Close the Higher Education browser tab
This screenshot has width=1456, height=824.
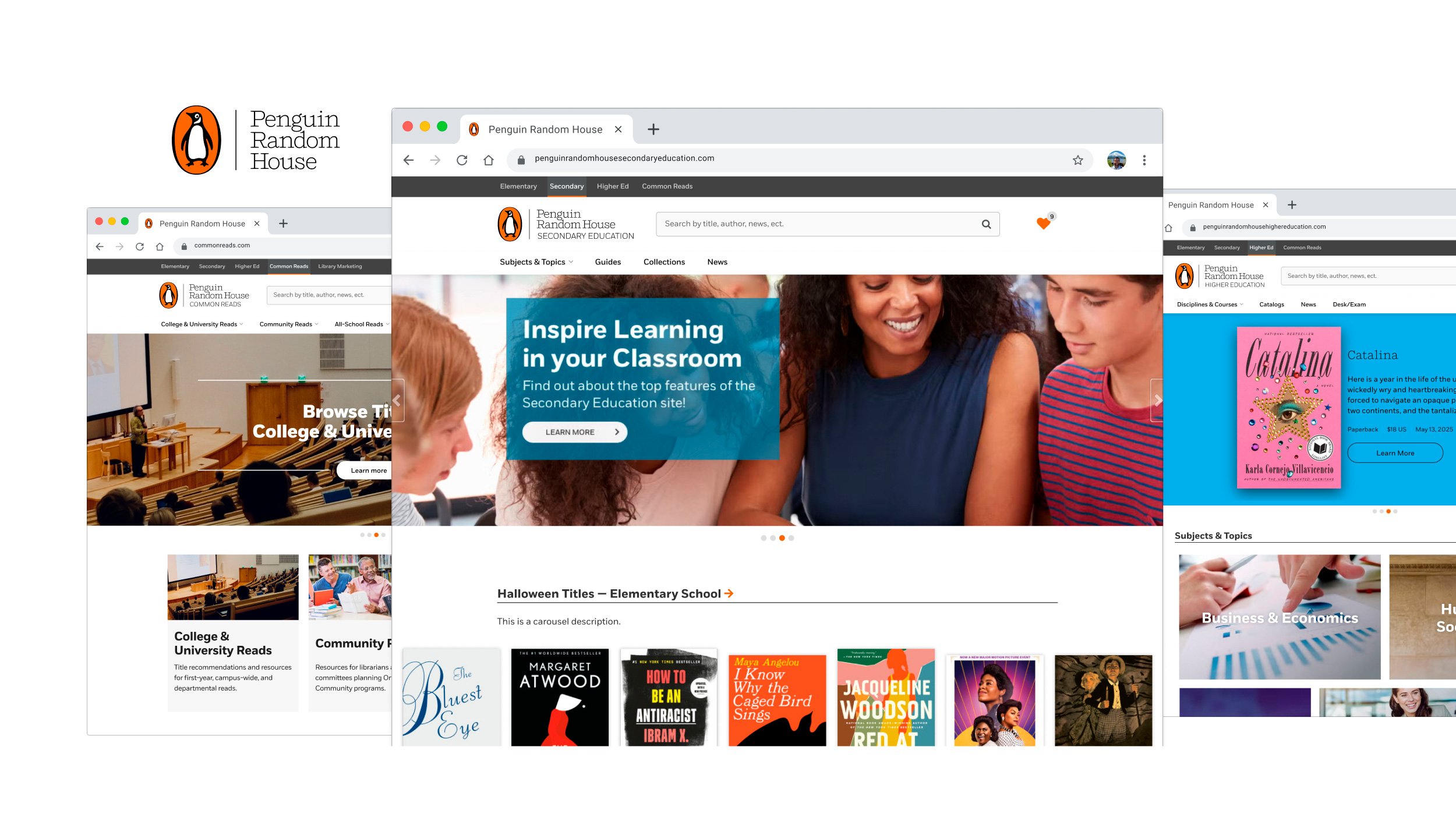pyautogui.click(x=1266, y=205)
